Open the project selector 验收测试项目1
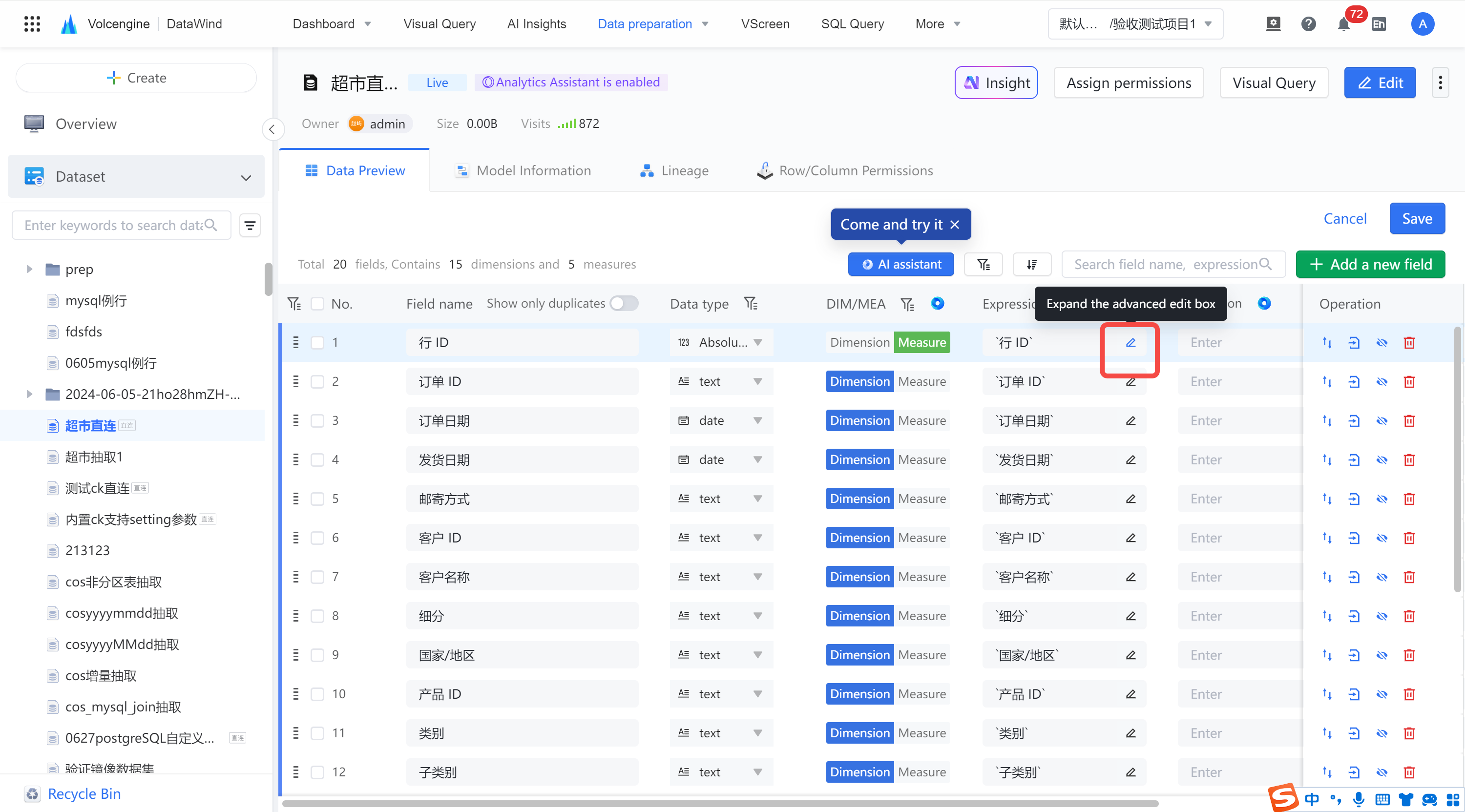The width and height of the screenshot is (1465, 812). click(x=1135, y=24)
